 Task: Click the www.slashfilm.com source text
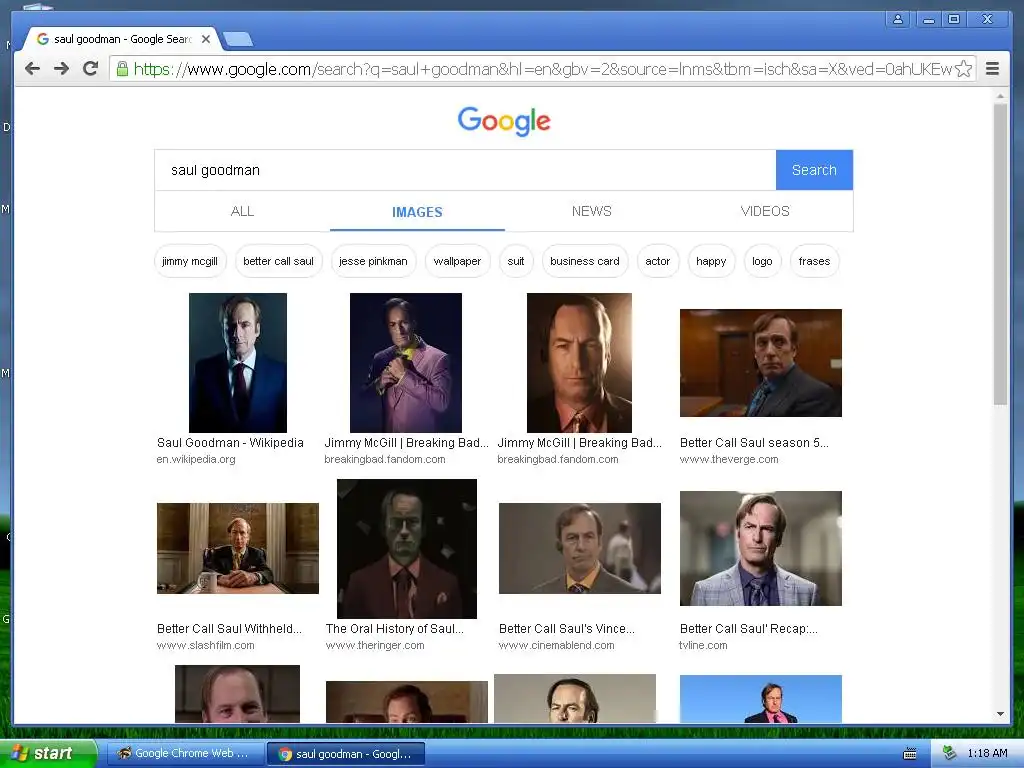click(206, 645)
